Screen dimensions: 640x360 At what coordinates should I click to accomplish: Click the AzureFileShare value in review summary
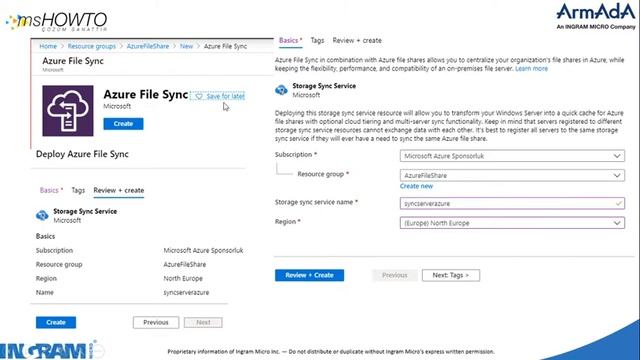coord(184,264)
